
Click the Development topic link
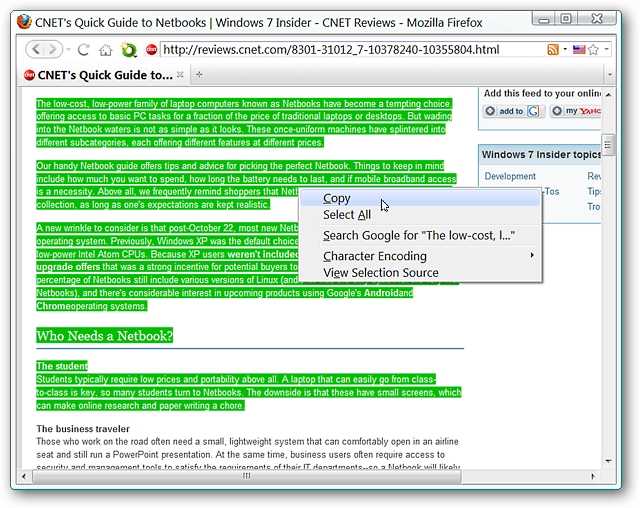(510, 176)
